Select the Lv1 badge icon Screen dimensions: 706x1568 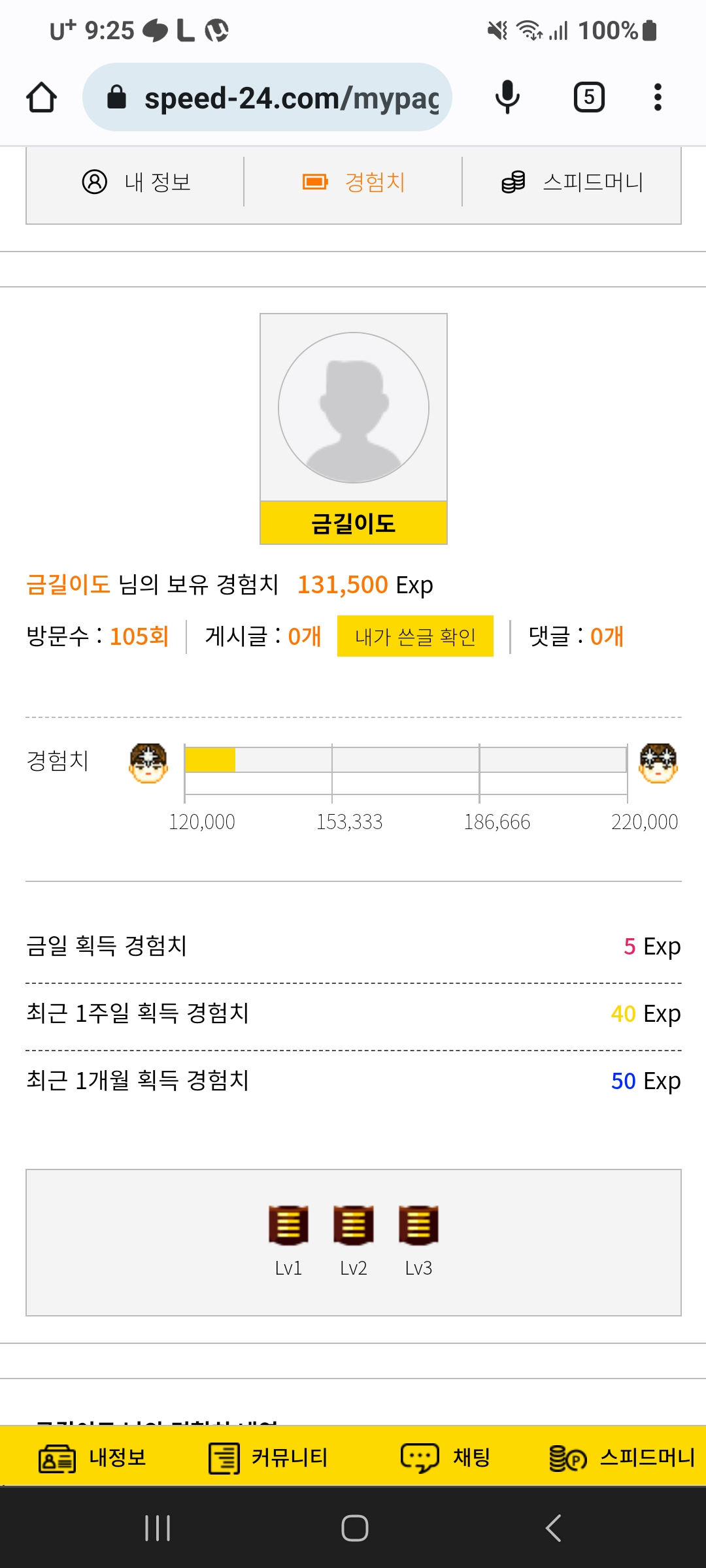pyautogui.click(x=288, y=1225)
